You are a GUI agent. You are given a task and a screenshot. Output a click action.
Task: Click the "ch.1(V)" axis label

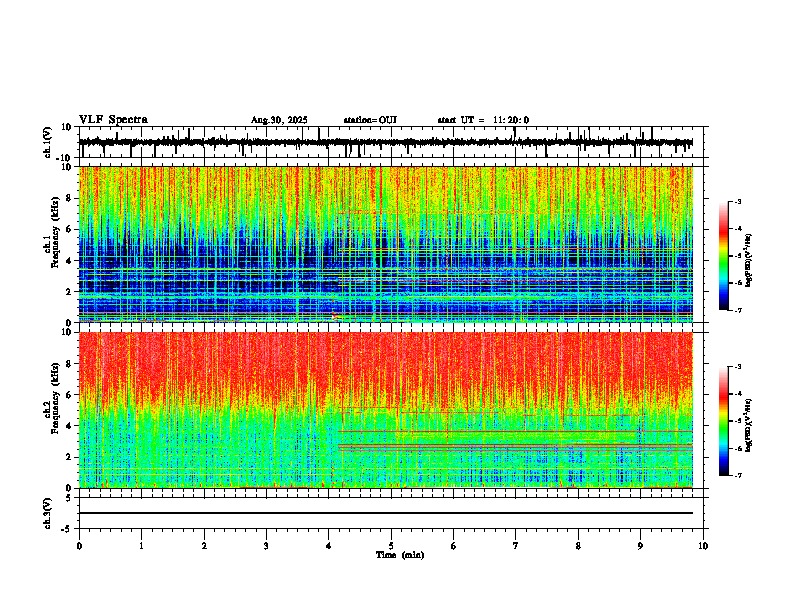tap(48, 142)
